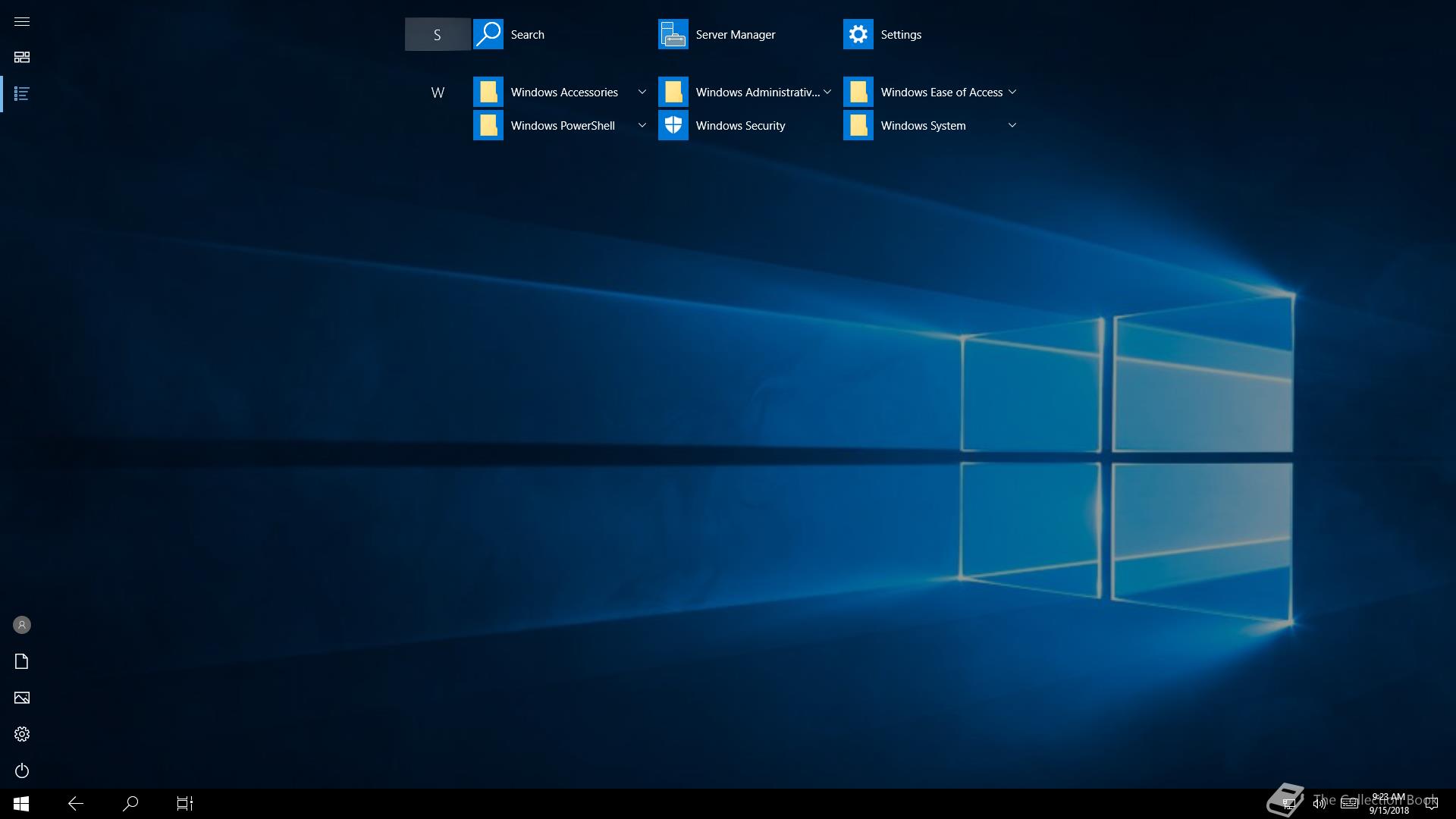Click the Windows Administrative Tools folder icon

pyautogui.click(x=673, y=92)
